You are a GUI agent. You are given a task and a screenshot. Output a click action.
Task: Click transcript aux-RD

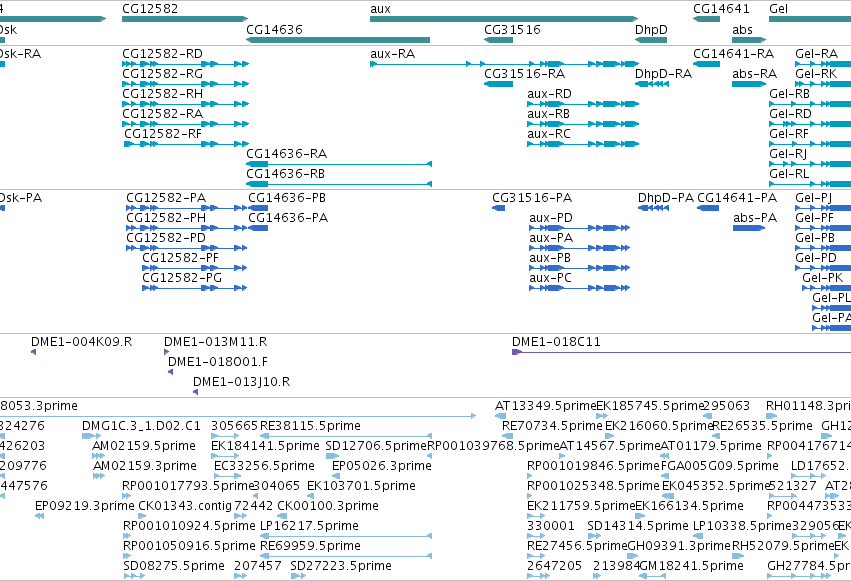point(583,104)
